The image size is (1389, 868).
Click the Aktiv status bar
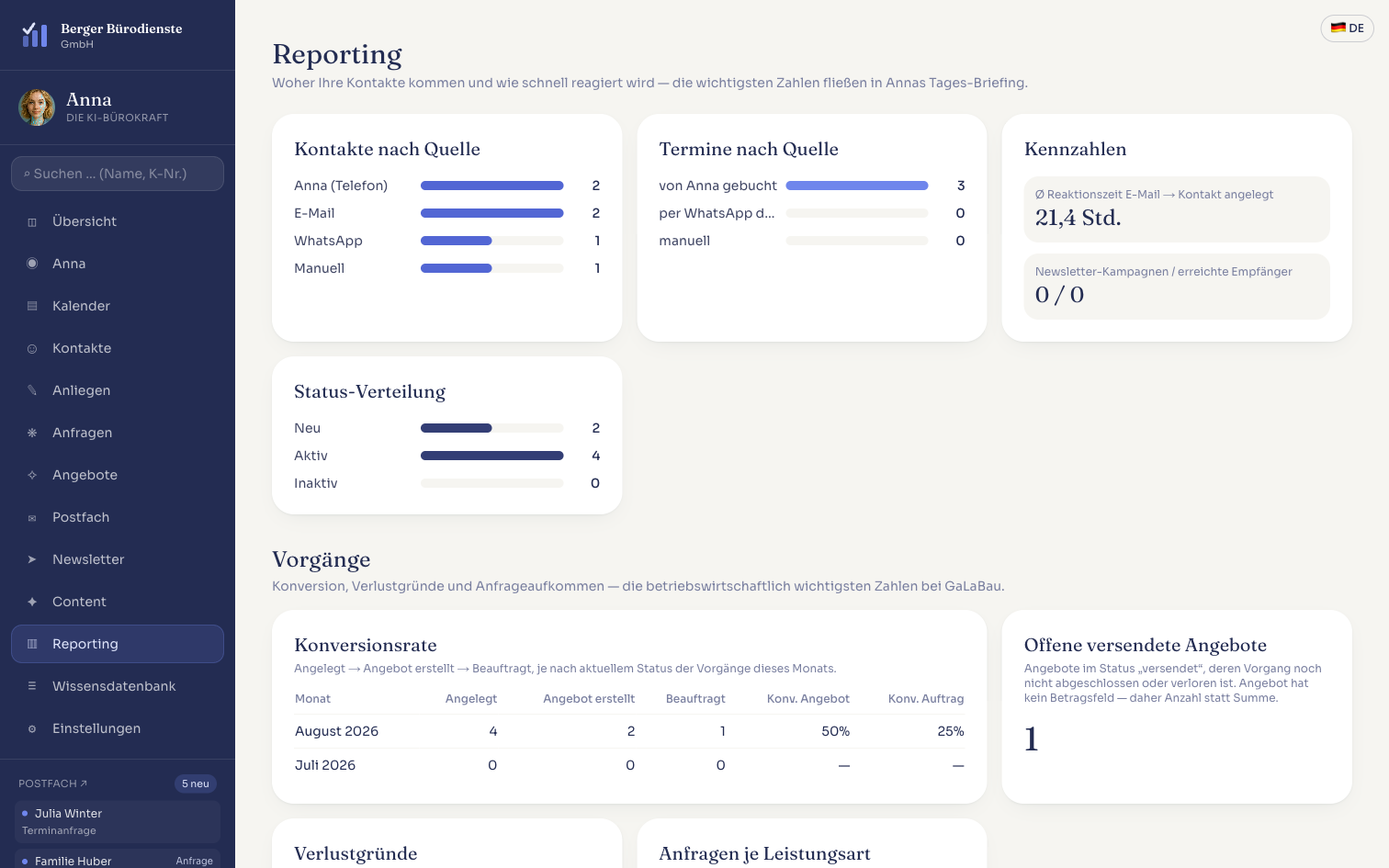(491, 456)
